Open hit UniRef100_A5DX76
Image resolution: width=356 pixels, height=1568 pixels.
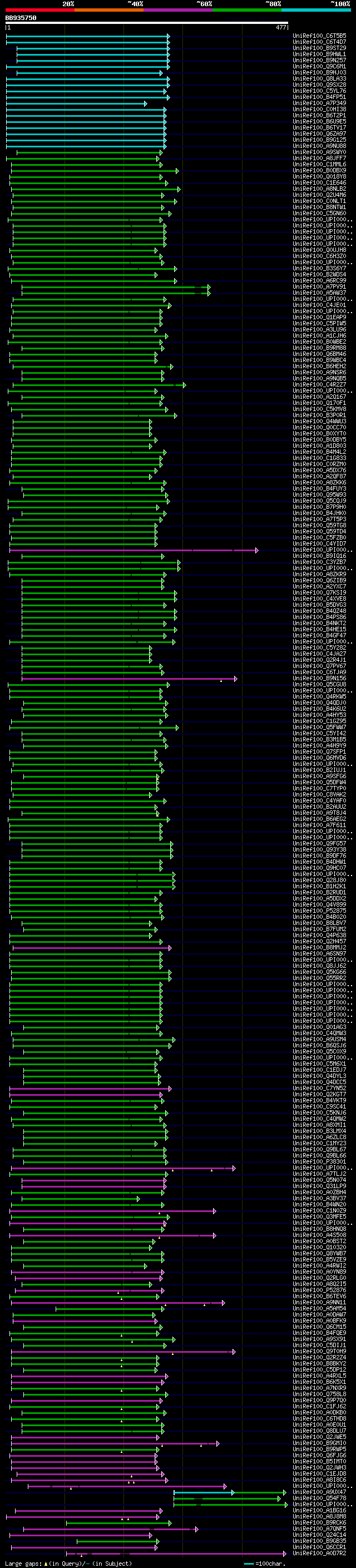tap(319, 471)
